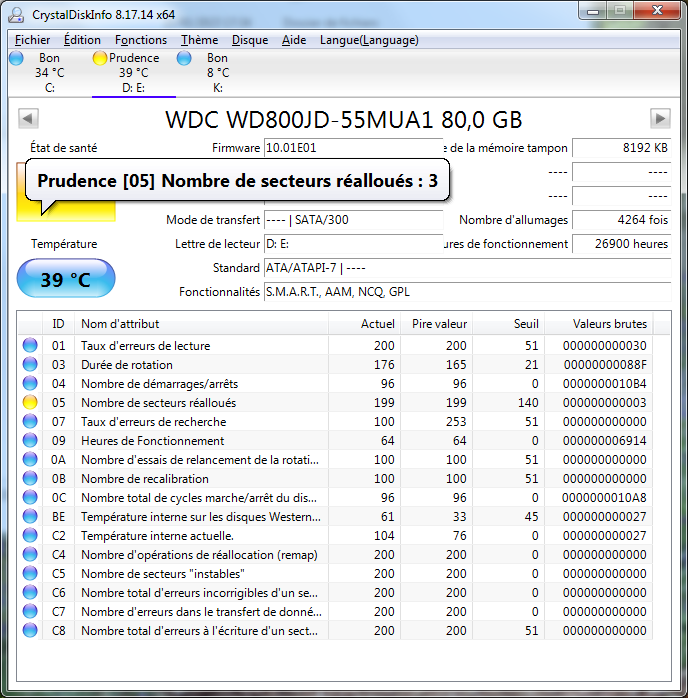The width and height of the screenshot is (688, 698).
Task: Open the Fonctions menu
Action: [x=141, y=40]
